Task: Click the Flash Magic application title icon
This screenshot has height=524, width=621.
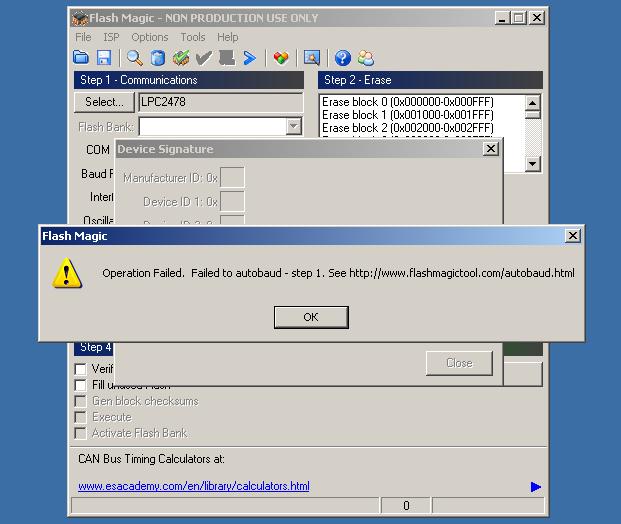Action: (x=80, y=18)
